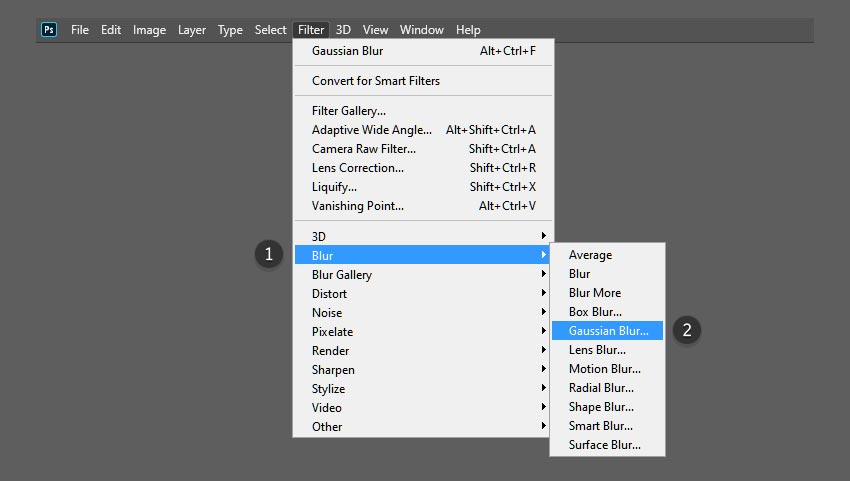Screen dimensions: 850x481
Task: Open the Edit menu in menu bar
Action: click(x=111, y=30)
